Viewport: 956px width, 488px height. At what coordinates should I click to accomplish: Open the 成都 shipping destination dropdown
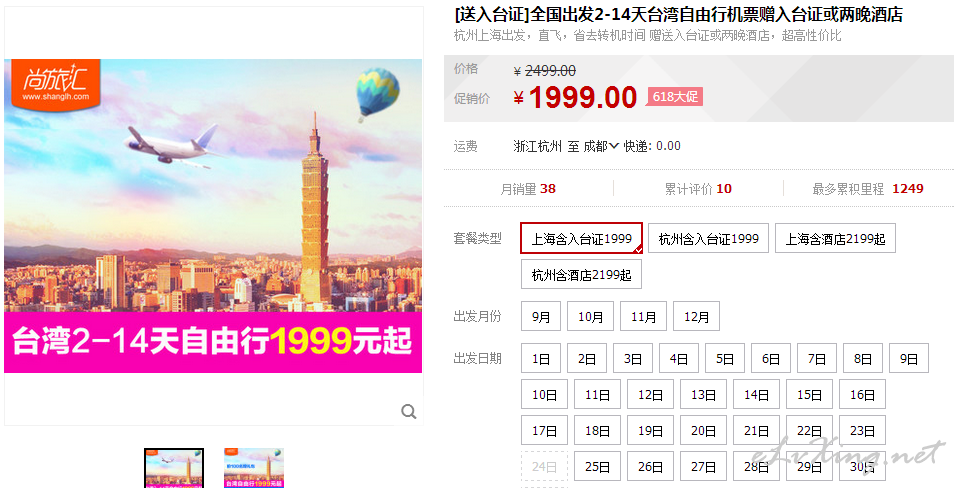pos(601,146)
